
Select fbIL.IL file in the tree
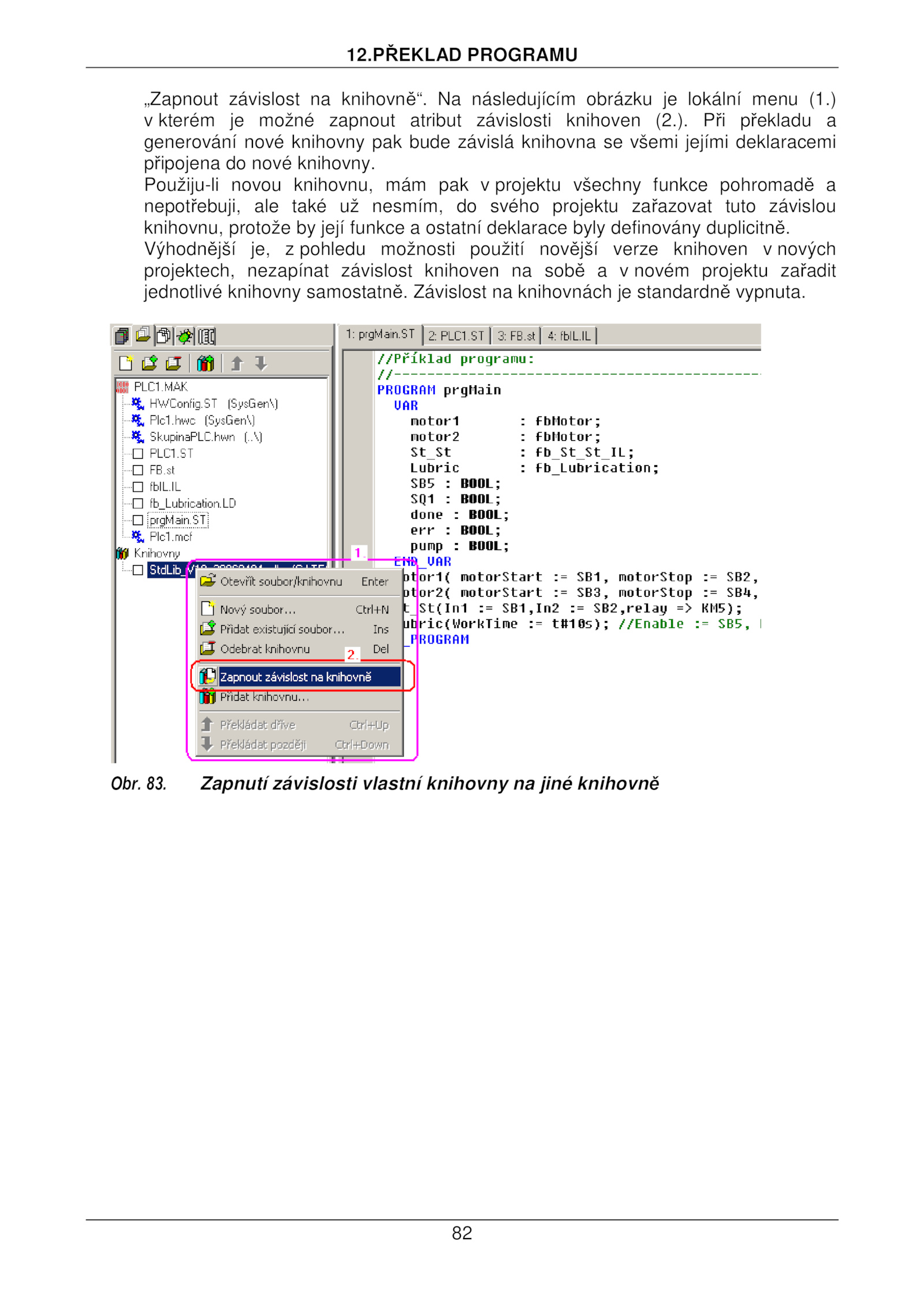[165, 487]
